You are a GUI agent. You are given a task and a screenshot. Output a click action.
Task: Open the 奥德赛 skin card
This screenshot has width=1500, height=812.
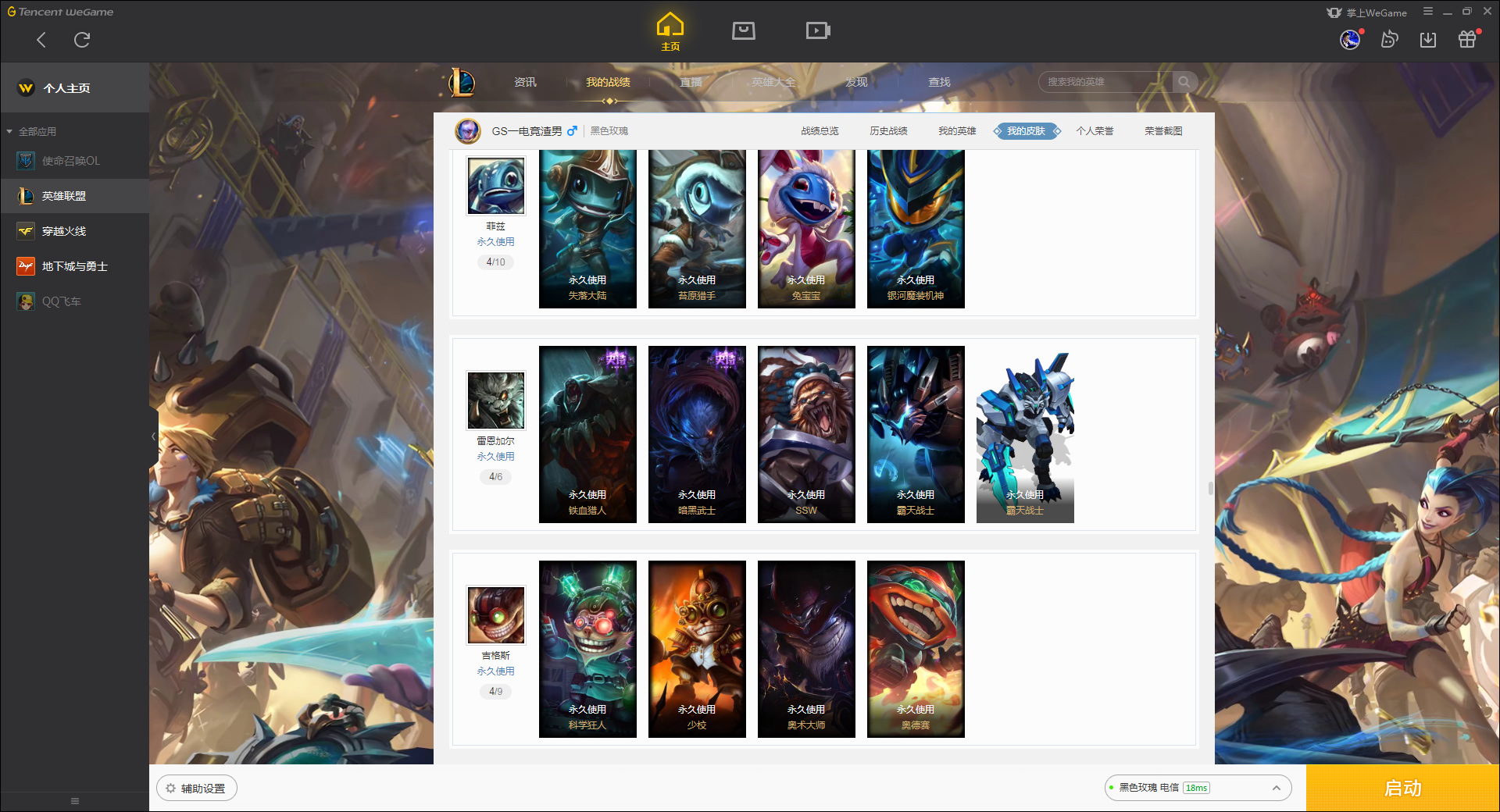[x=916, y=649]
